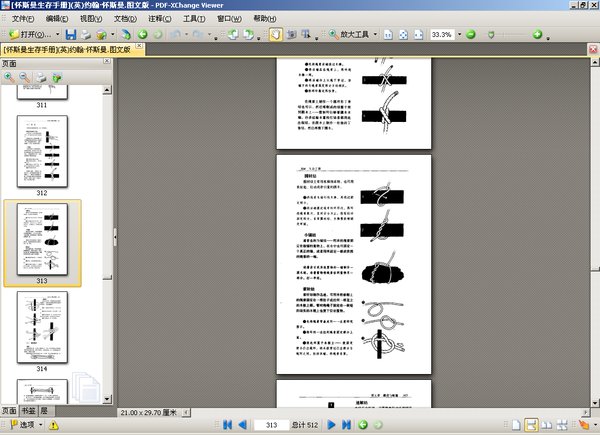The width and height of the screenshot is (600, 435).
Task: Zoom out thumbnails in the Pages panel
Action: coord(24,76)
